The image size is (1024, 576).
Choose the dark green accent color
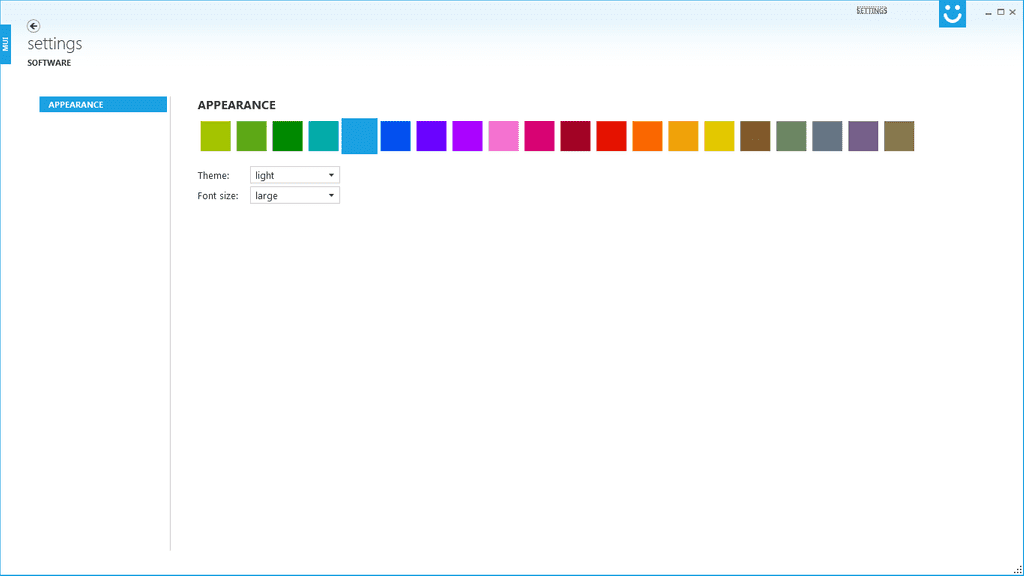tap(287, 136)
